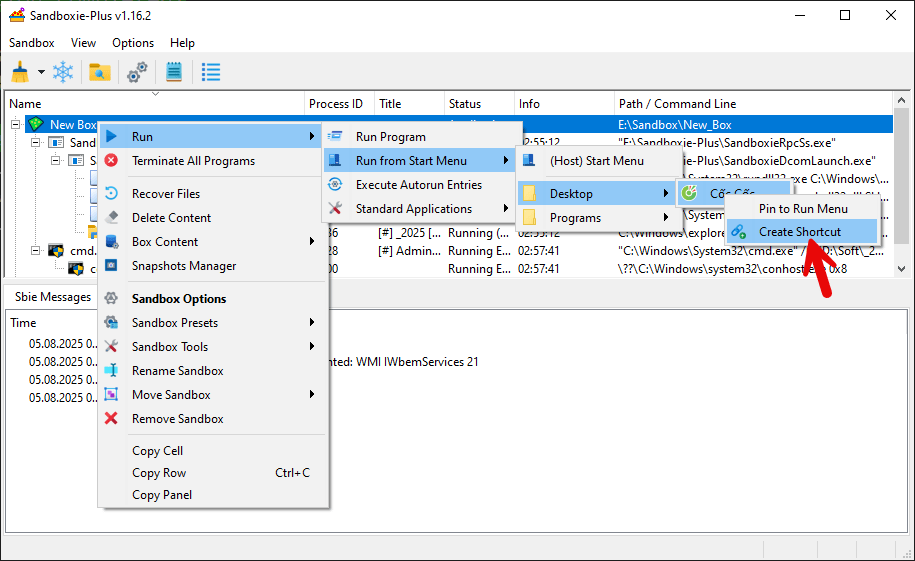This screenshot has width=915, height=561.
Task: Open Sandbox Options
Action: (210, 298)
